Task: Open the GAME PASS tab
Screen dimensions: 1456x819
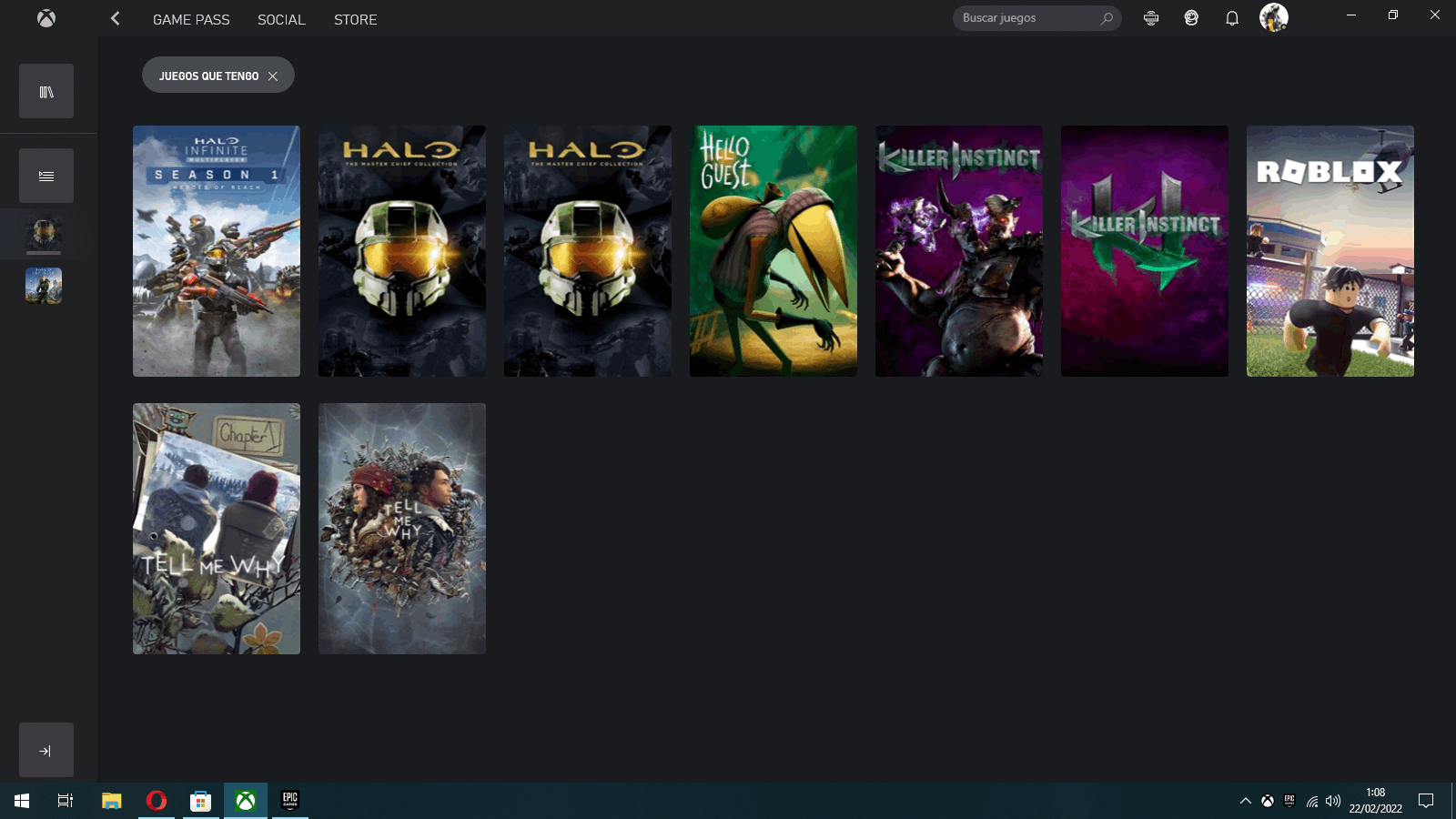Action: [x=191, y=19]
